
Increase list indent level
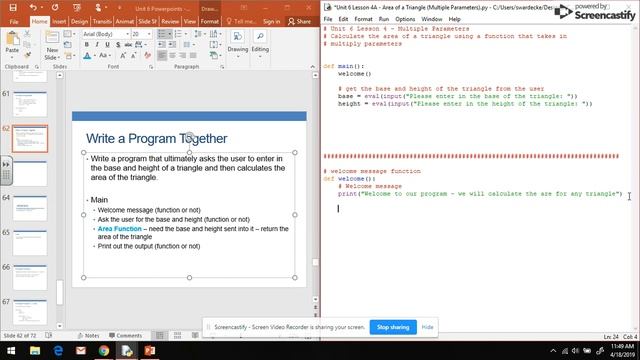point(172,44)
